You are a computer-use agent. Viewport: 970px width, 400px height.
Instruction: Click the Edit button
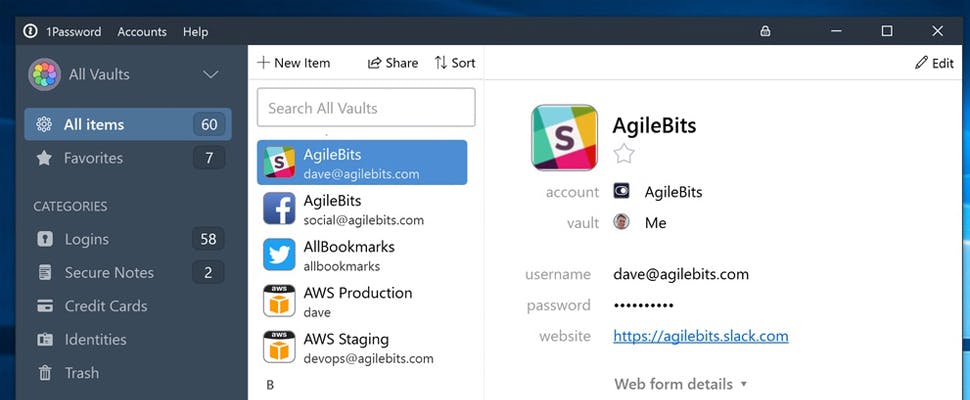(x=934, y=62)
